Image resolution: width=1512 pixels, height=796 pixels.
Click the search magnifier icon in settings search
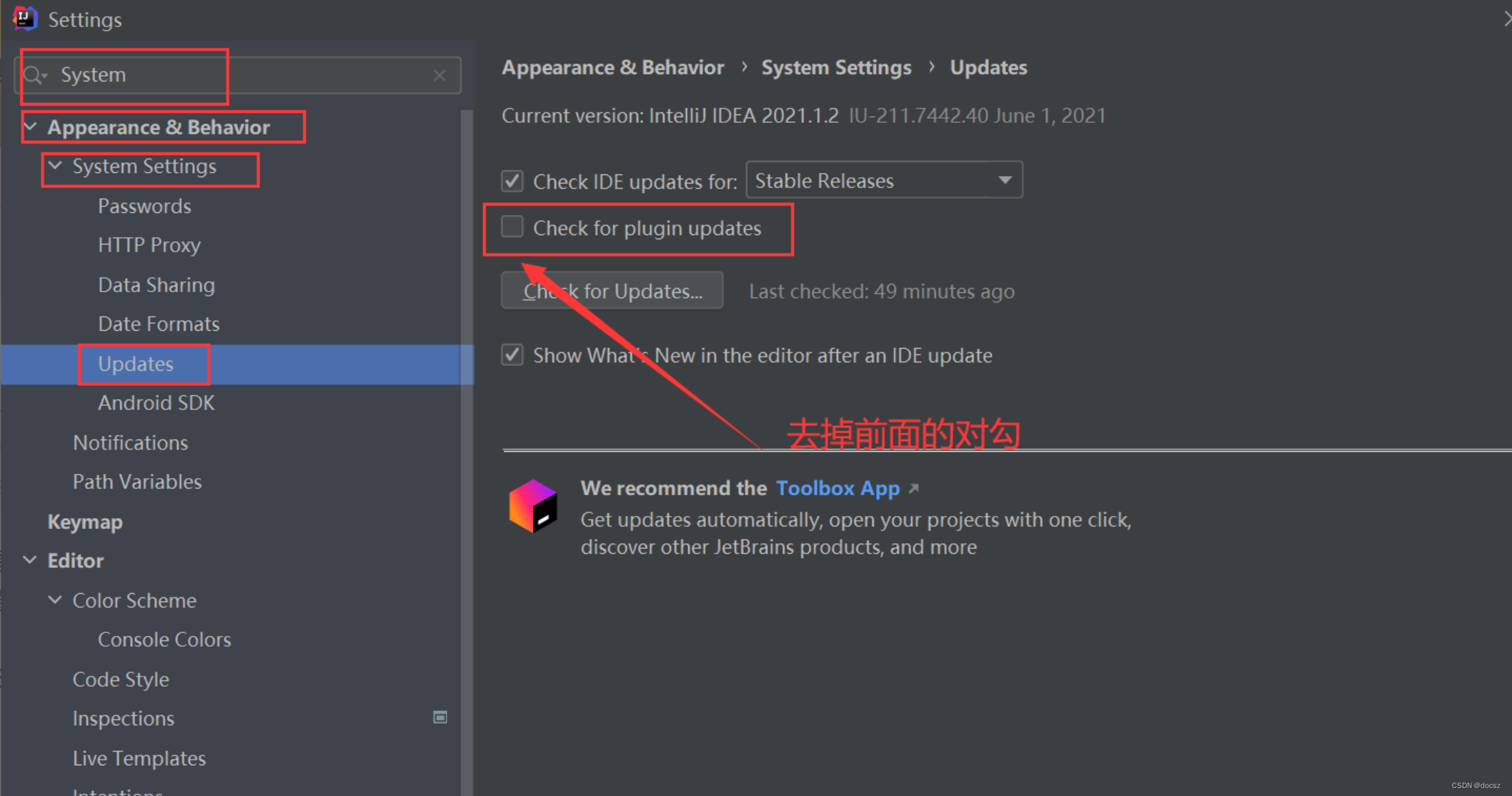tap(35, 74)
